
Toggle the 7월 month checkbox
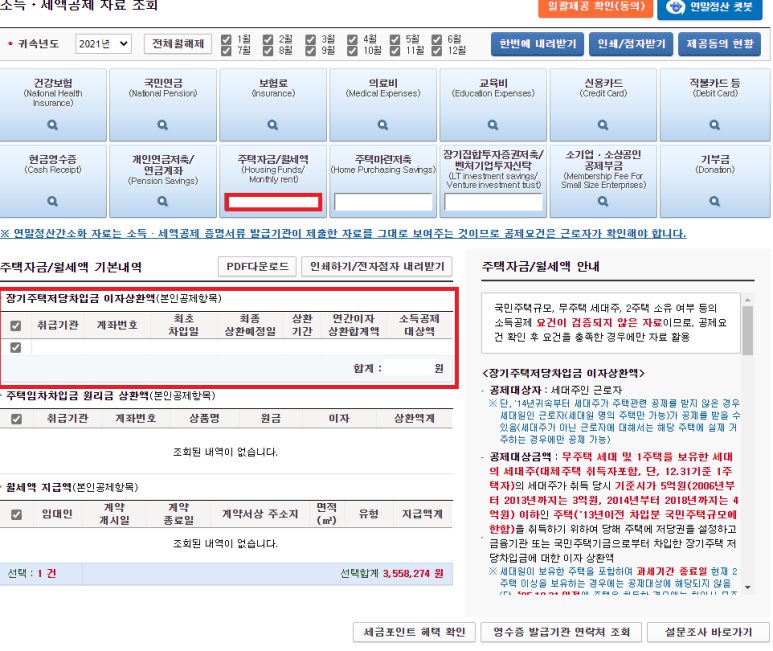226,50
